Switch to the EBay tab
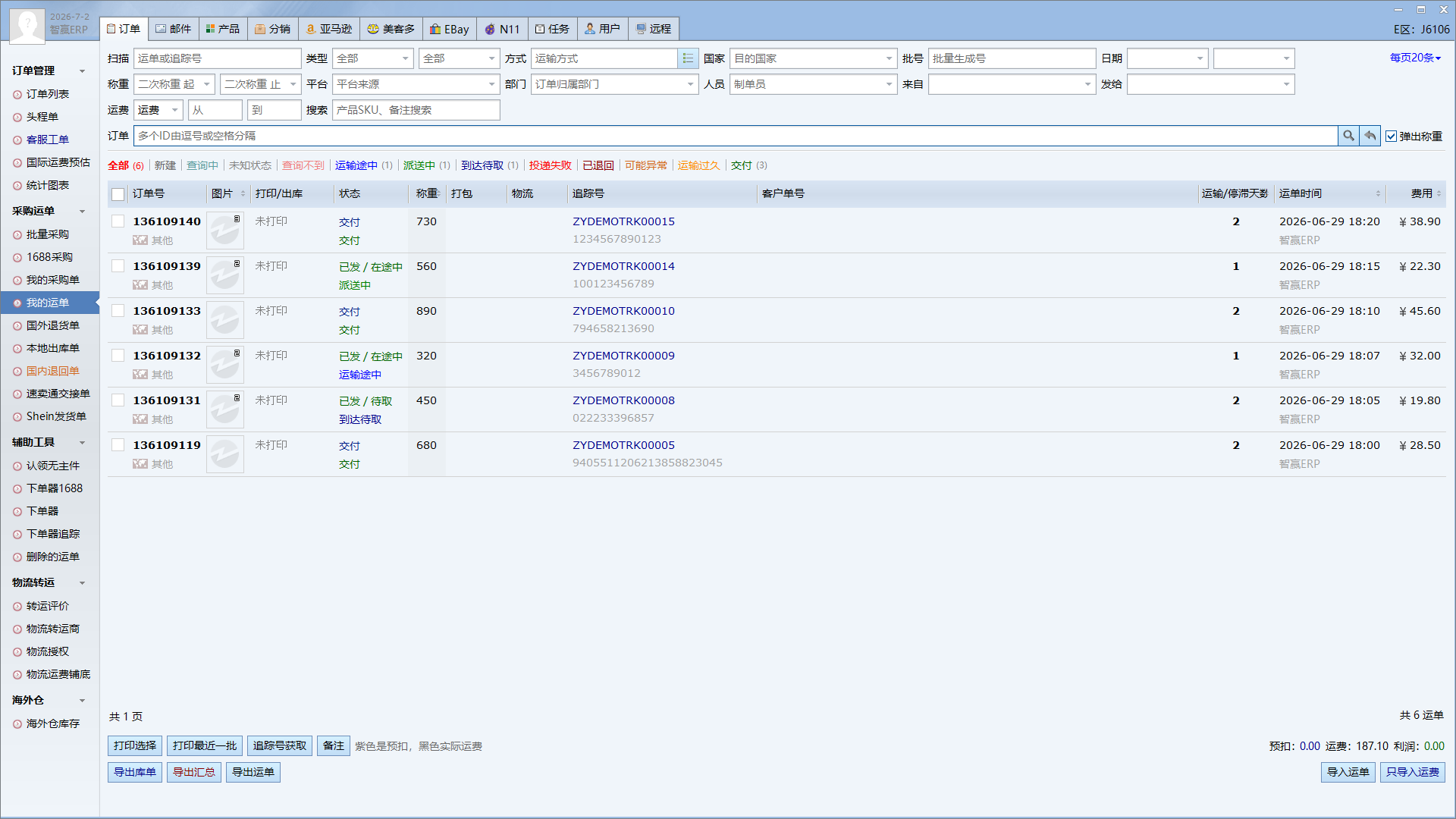Screen dimensions: 1456x819 click(x=449, y=29)
